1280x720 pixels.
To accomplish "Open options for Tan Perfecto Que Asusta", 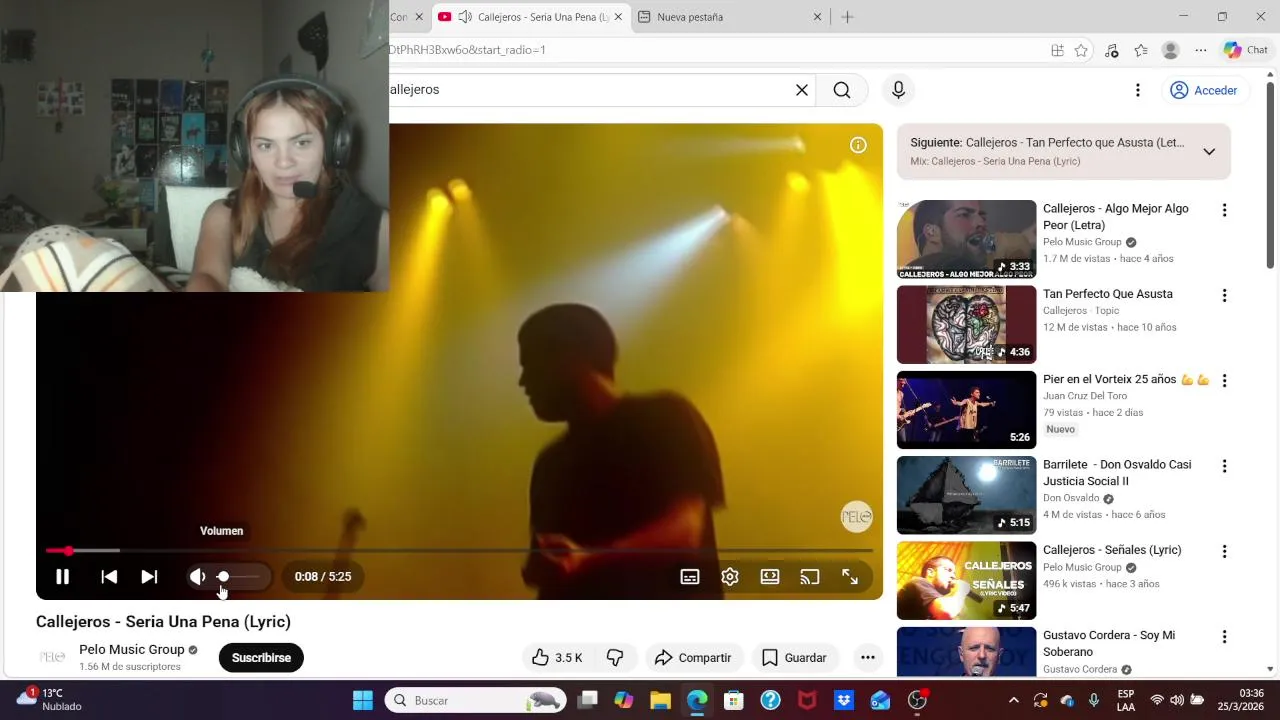I will point(1224,295).
